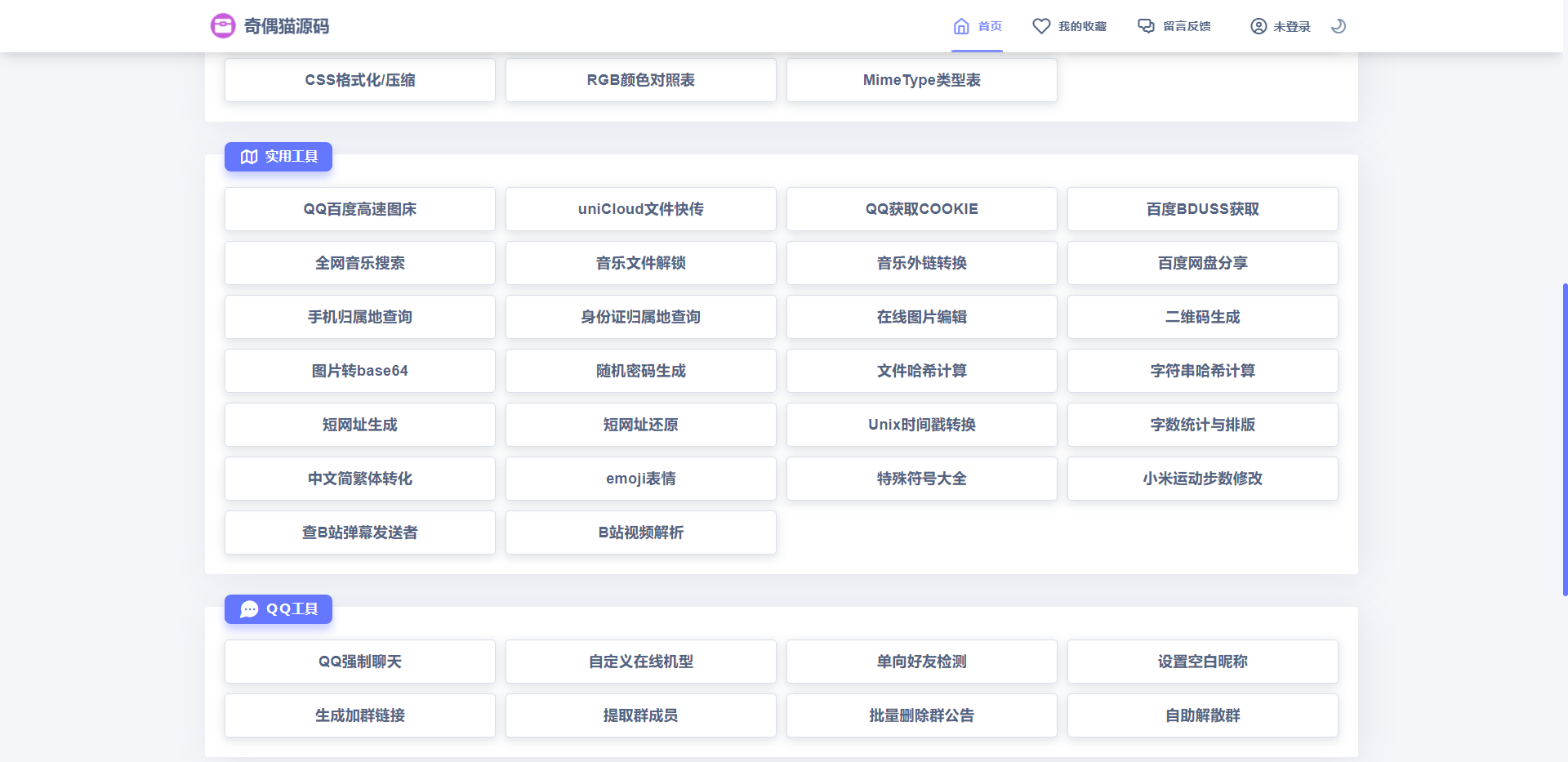Open 图片转base64 tool
The height and width of the screenshot is (762, 1568).
point(360,371)
